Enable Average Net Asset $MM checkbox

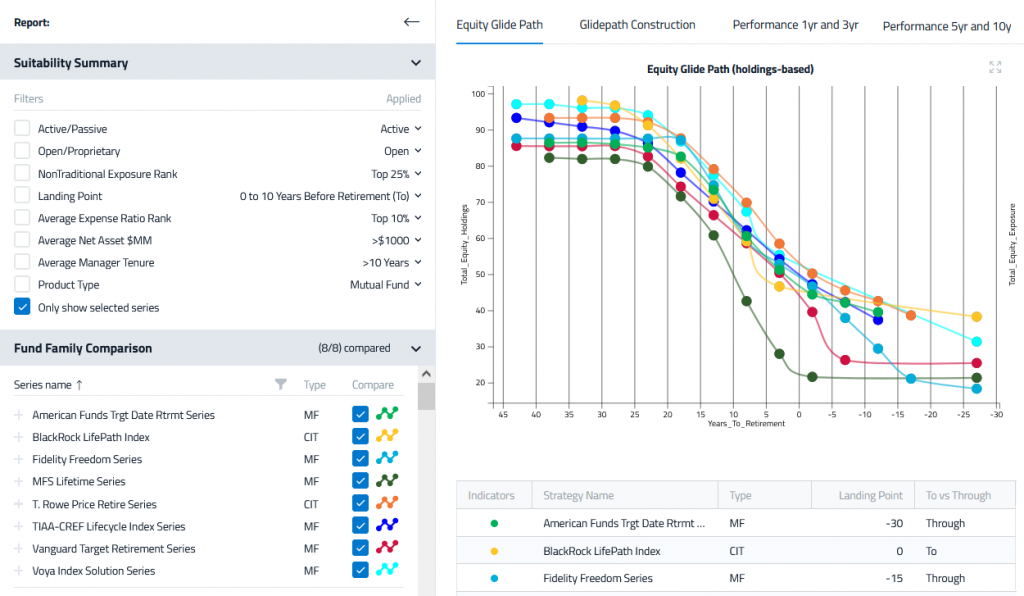[x=22, y=240]
